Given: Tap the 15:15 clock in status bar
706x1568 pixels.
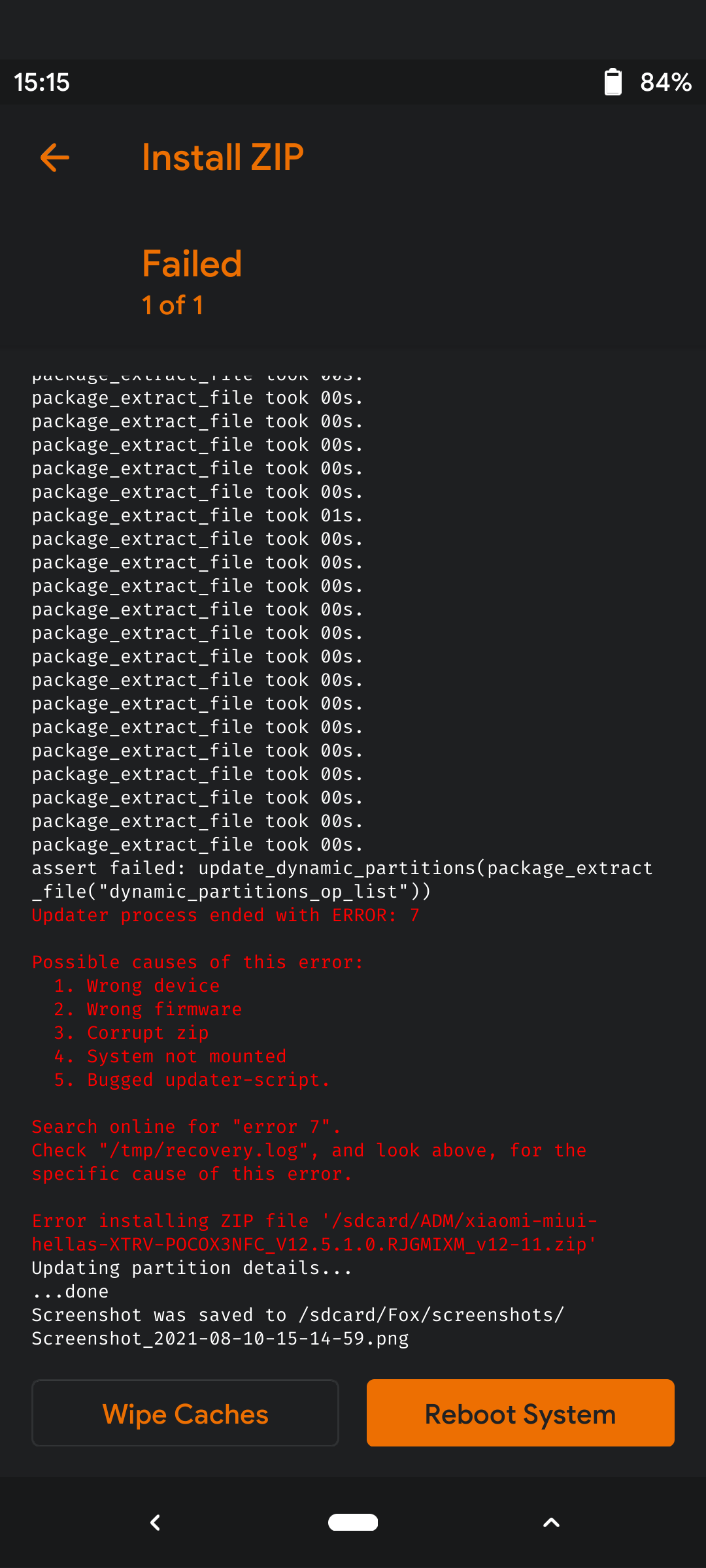Looking at the screenshot, I should point(42,82).
